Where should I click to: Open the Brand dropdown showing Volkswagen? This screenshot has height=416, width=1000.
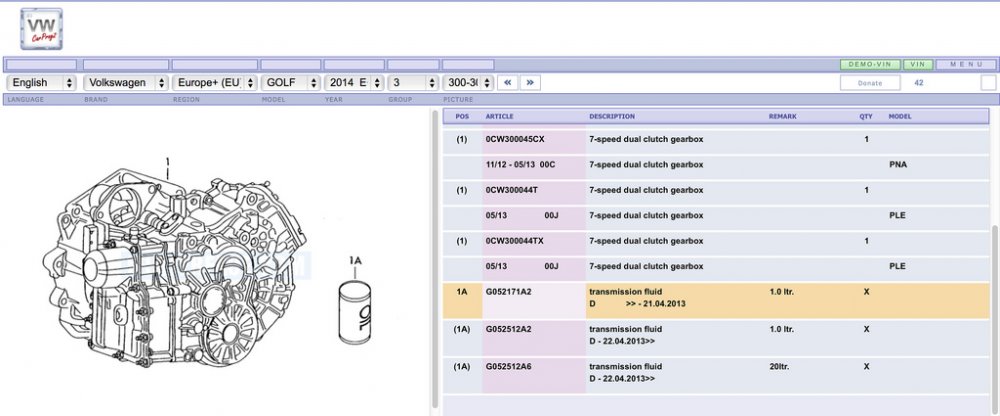[126, 82]
